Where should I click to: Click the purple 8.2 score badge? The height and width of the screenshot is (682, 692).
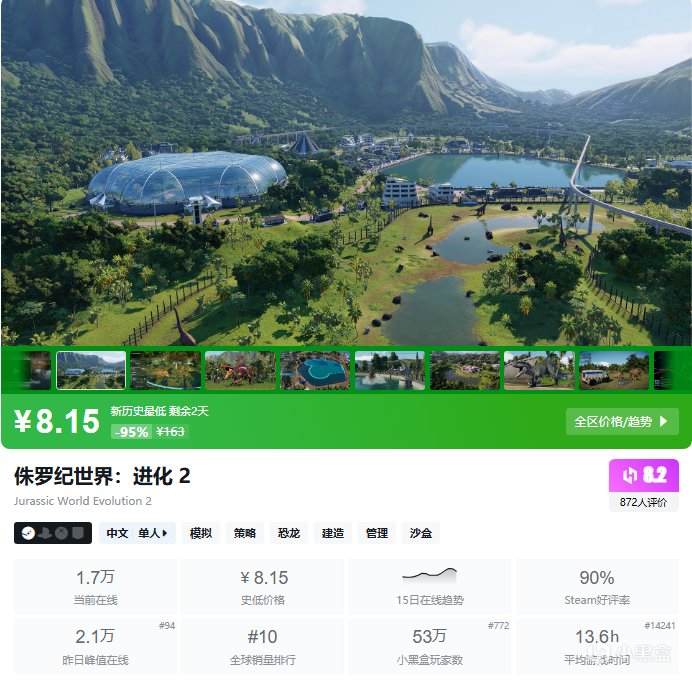(643, 475)
